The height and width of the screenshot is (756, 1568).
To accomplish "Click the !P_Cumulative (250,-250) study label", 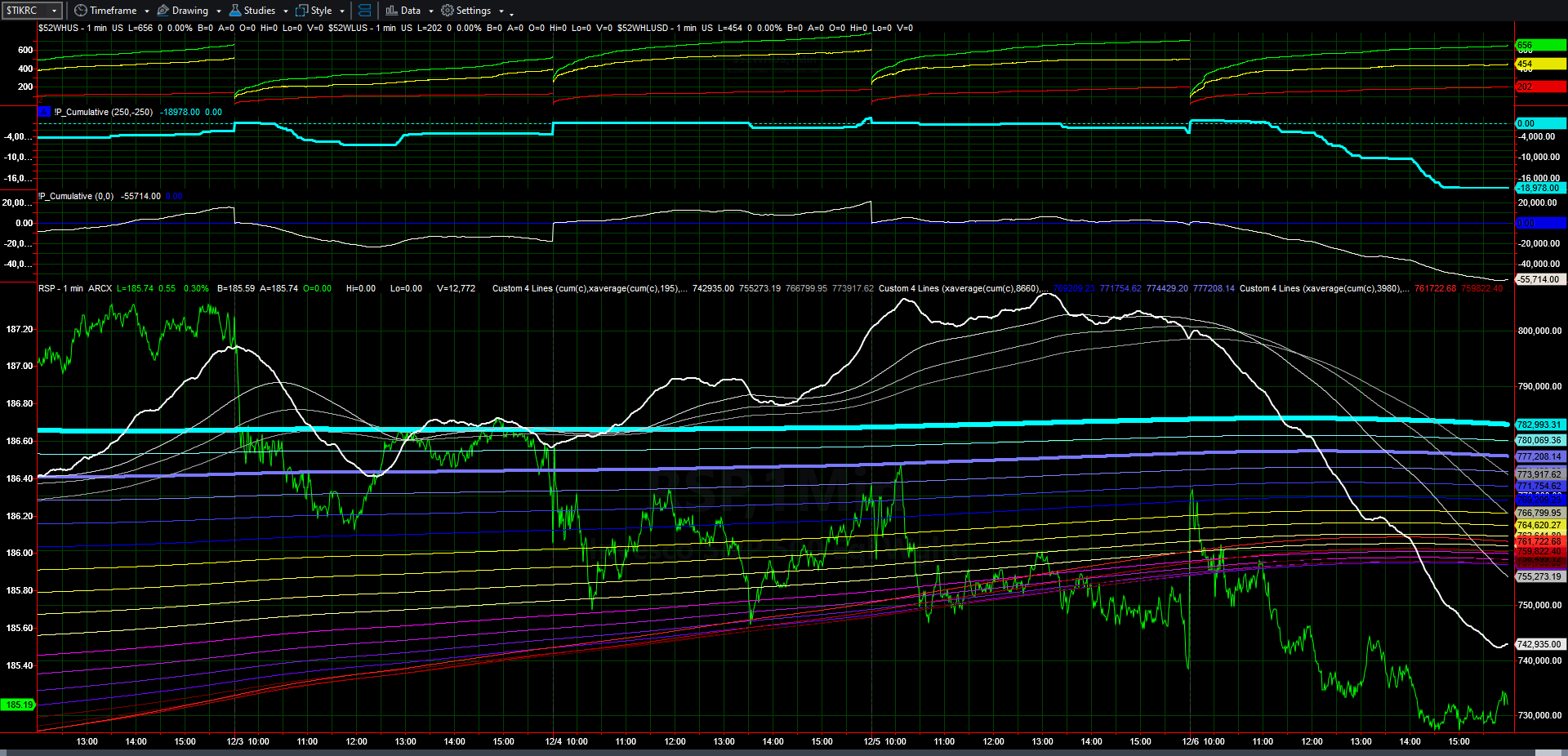I will [x=104, y=112].
